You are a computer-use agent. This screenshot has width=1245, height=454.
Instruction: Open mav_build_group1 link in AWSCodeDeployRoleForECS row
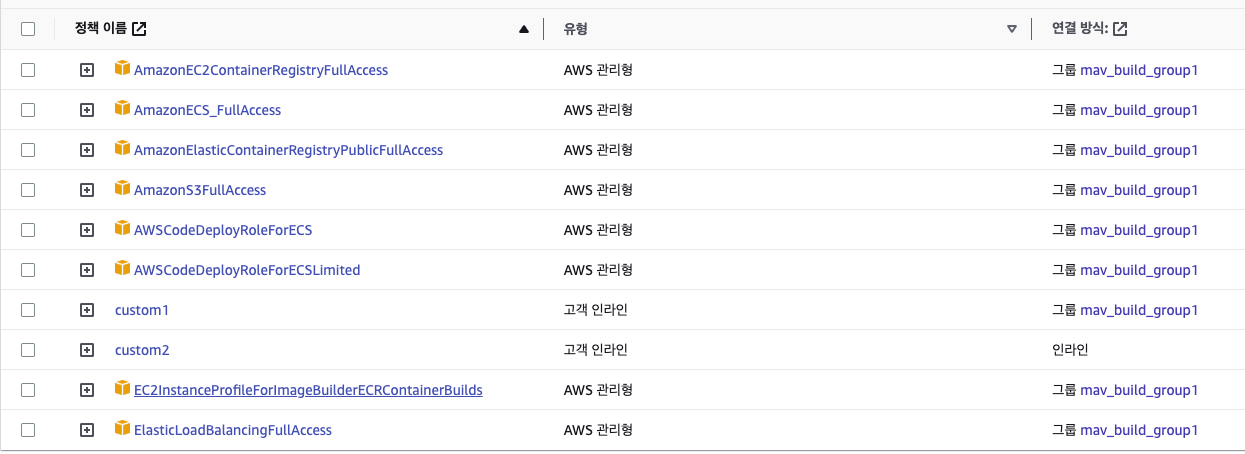coord(1139,230)
